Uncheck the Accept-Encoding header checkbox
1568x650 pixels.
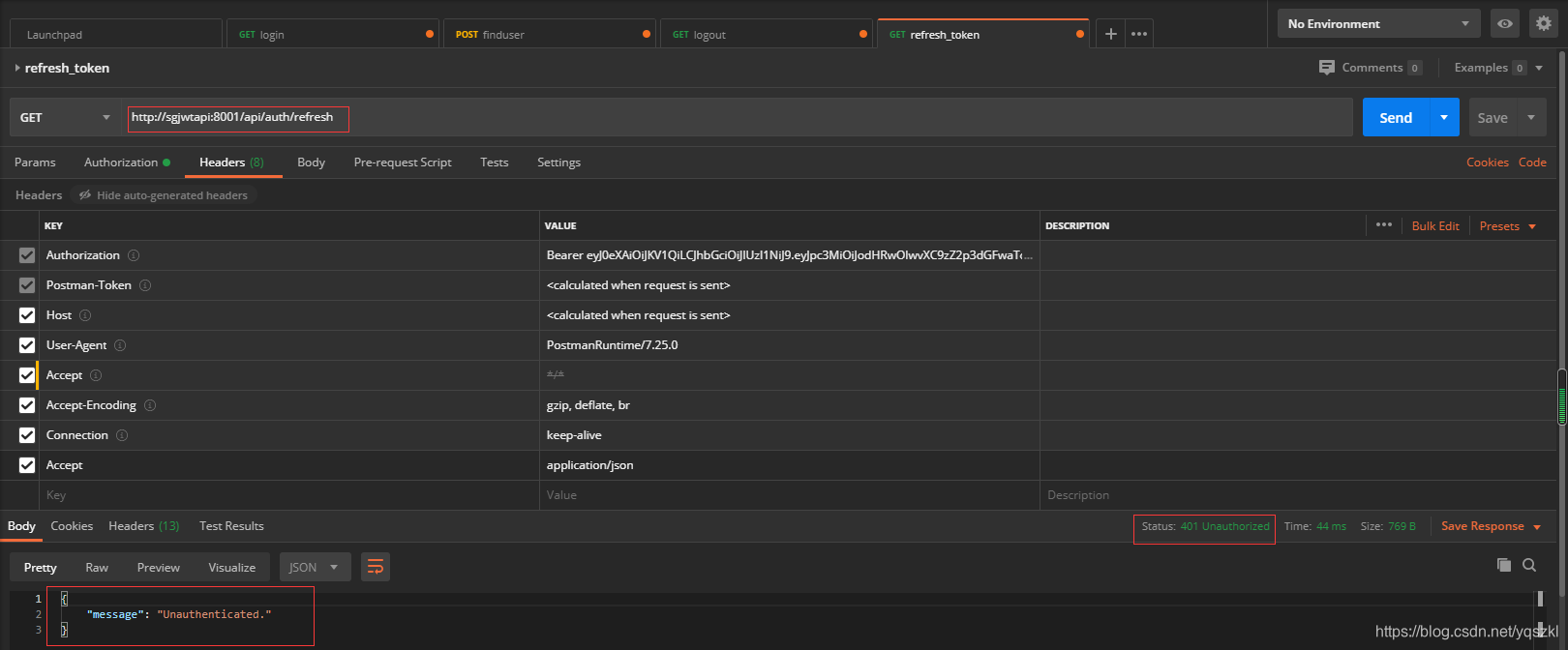[27, 405]
